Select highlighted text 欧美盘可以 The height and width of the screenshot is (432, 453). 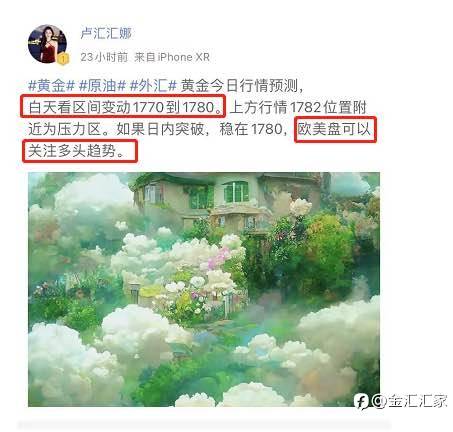[335, 129]
